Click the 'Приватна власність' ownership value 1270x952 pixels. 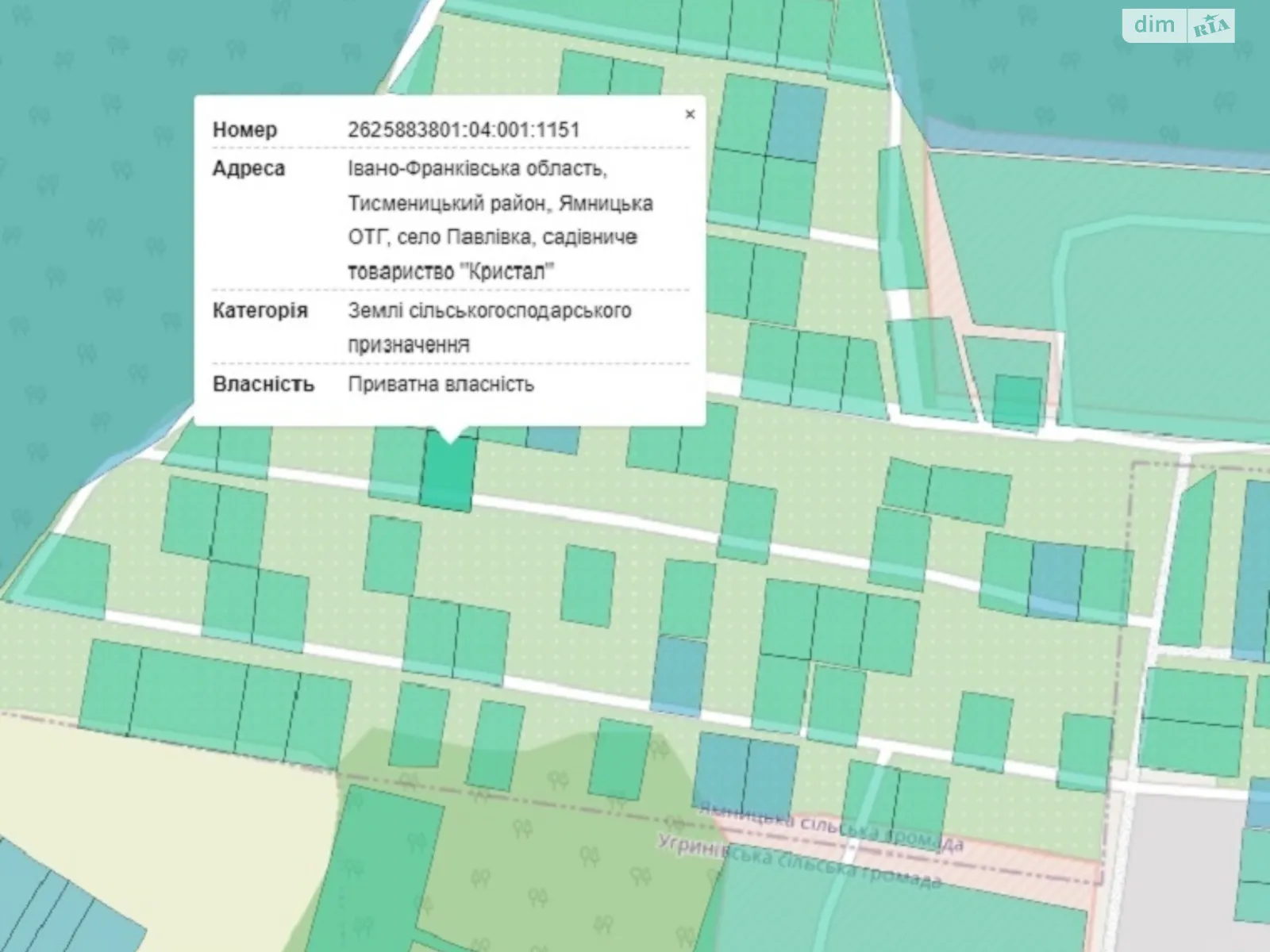441,385
